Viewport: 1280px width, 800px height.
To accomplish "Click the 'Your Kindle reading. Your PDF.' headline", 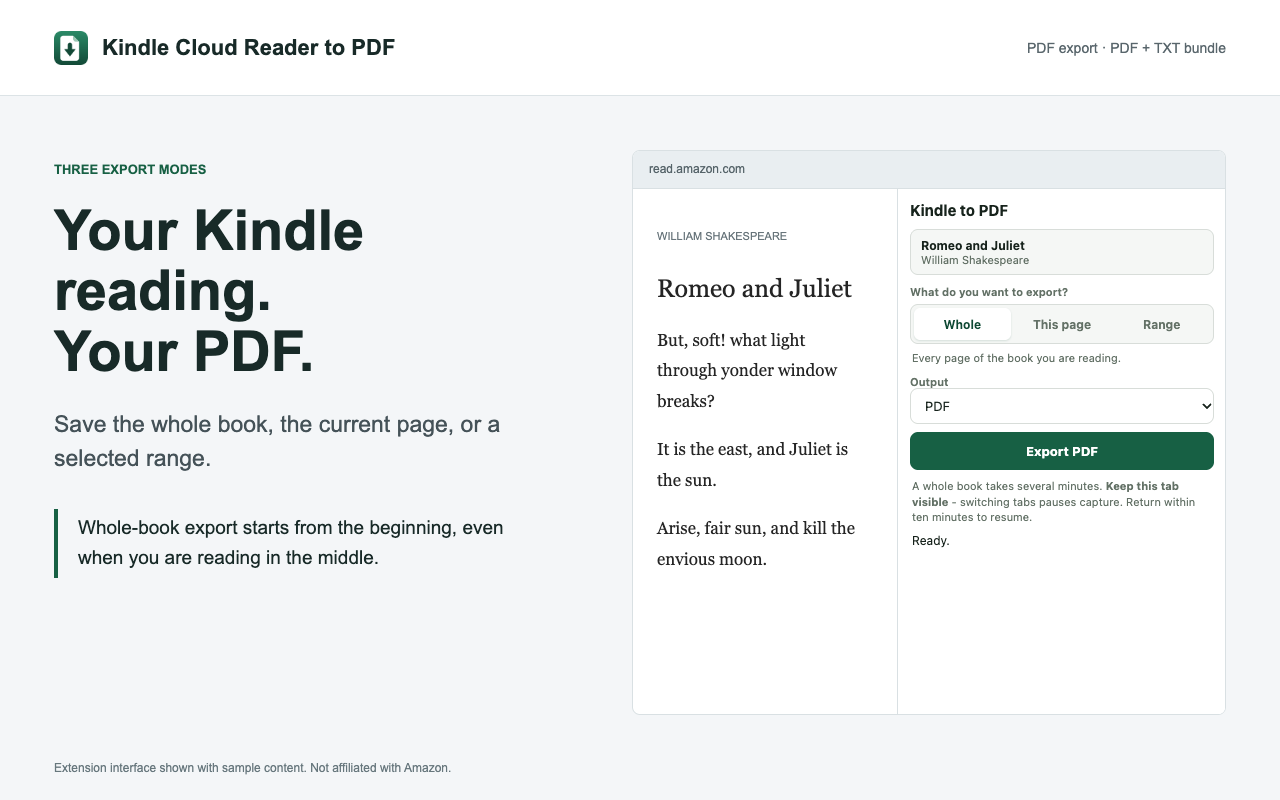I will (x=209, y=290).
